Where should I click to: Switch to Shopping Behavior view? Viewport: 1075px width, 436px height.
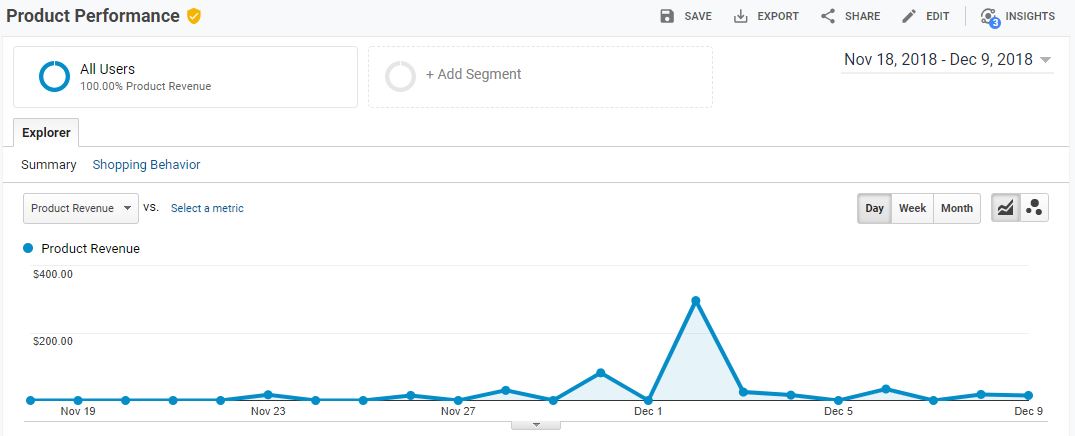pyautogui.click(x=146, y=165)
